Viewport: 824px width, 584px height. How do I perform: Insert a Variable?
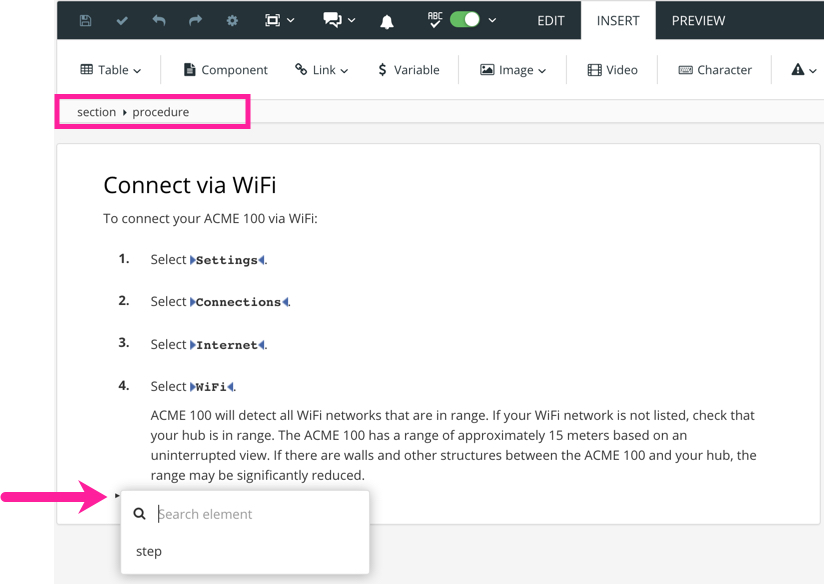pyautogui.click(x=410, y=69)
